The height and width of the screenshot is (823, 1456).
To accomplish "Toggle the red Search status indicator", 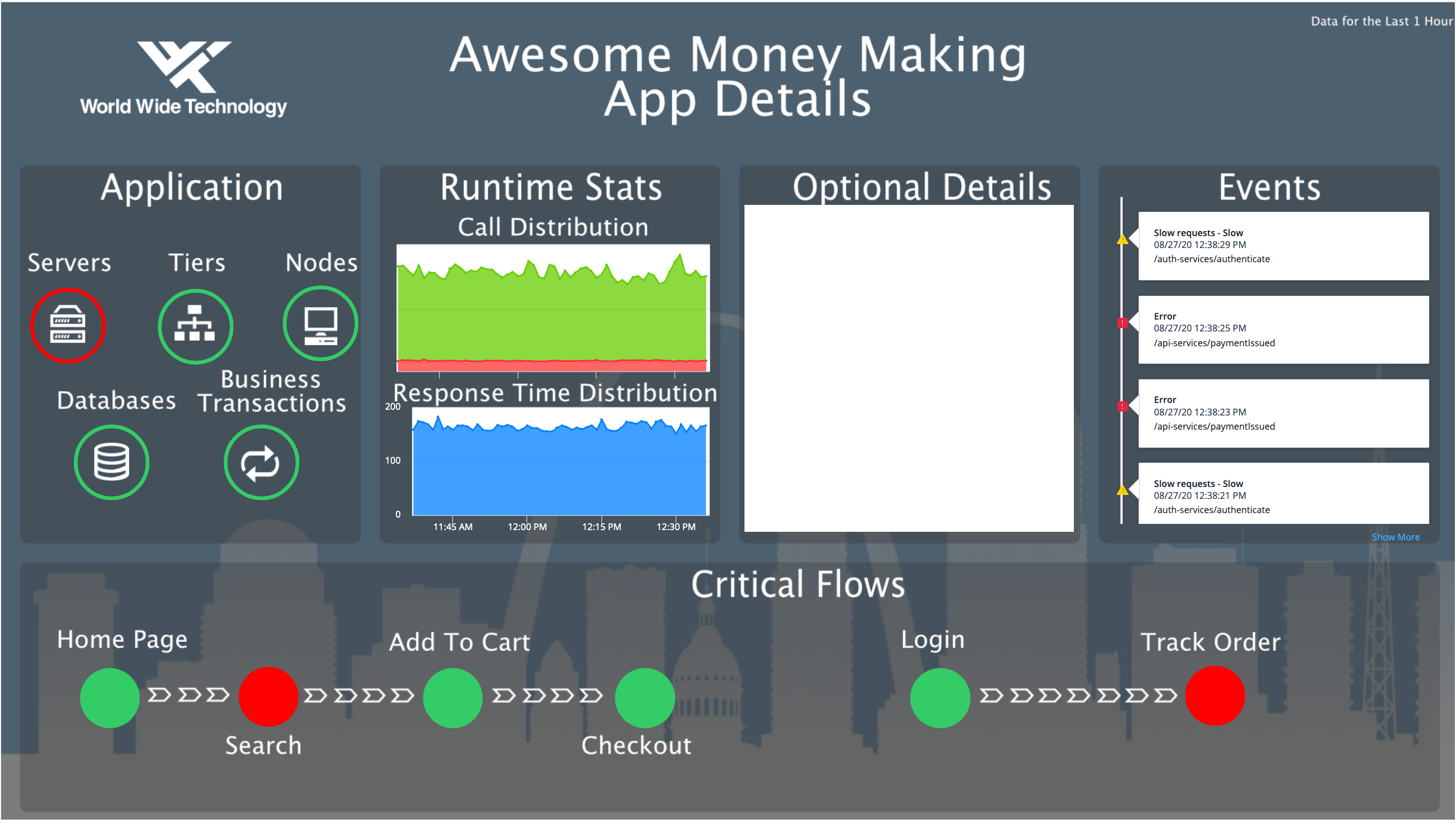I will click(x=268, y=697).
